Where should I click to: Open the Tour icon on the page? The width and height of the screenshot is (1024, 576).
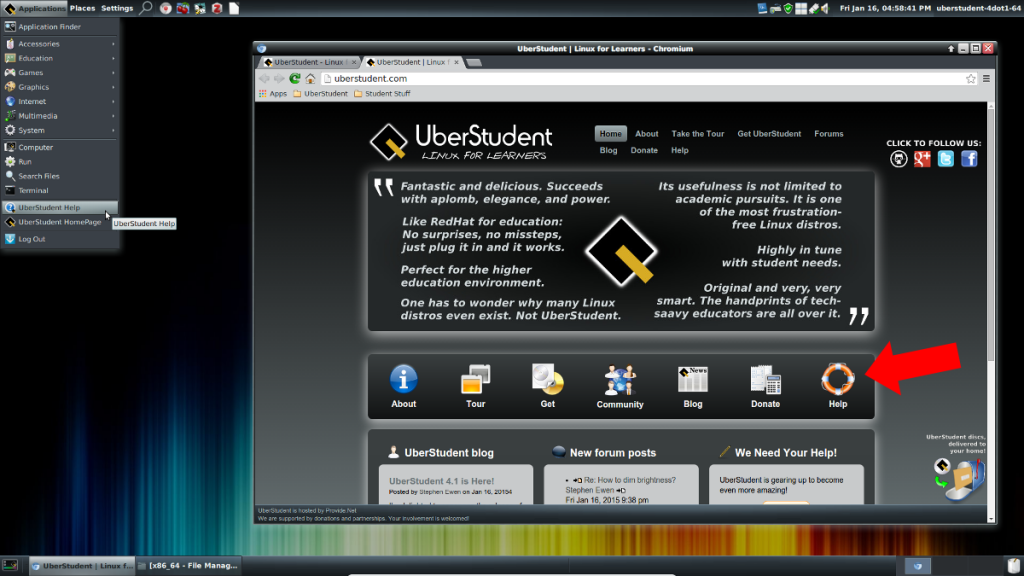(475, 380)
